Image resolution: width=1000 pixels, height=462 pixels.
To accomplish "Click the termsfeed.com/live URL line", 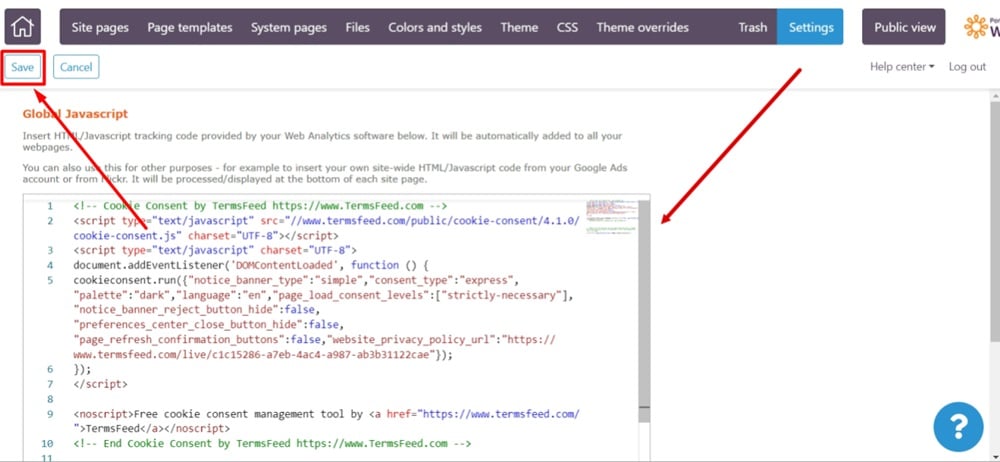I will click(263, 355).
